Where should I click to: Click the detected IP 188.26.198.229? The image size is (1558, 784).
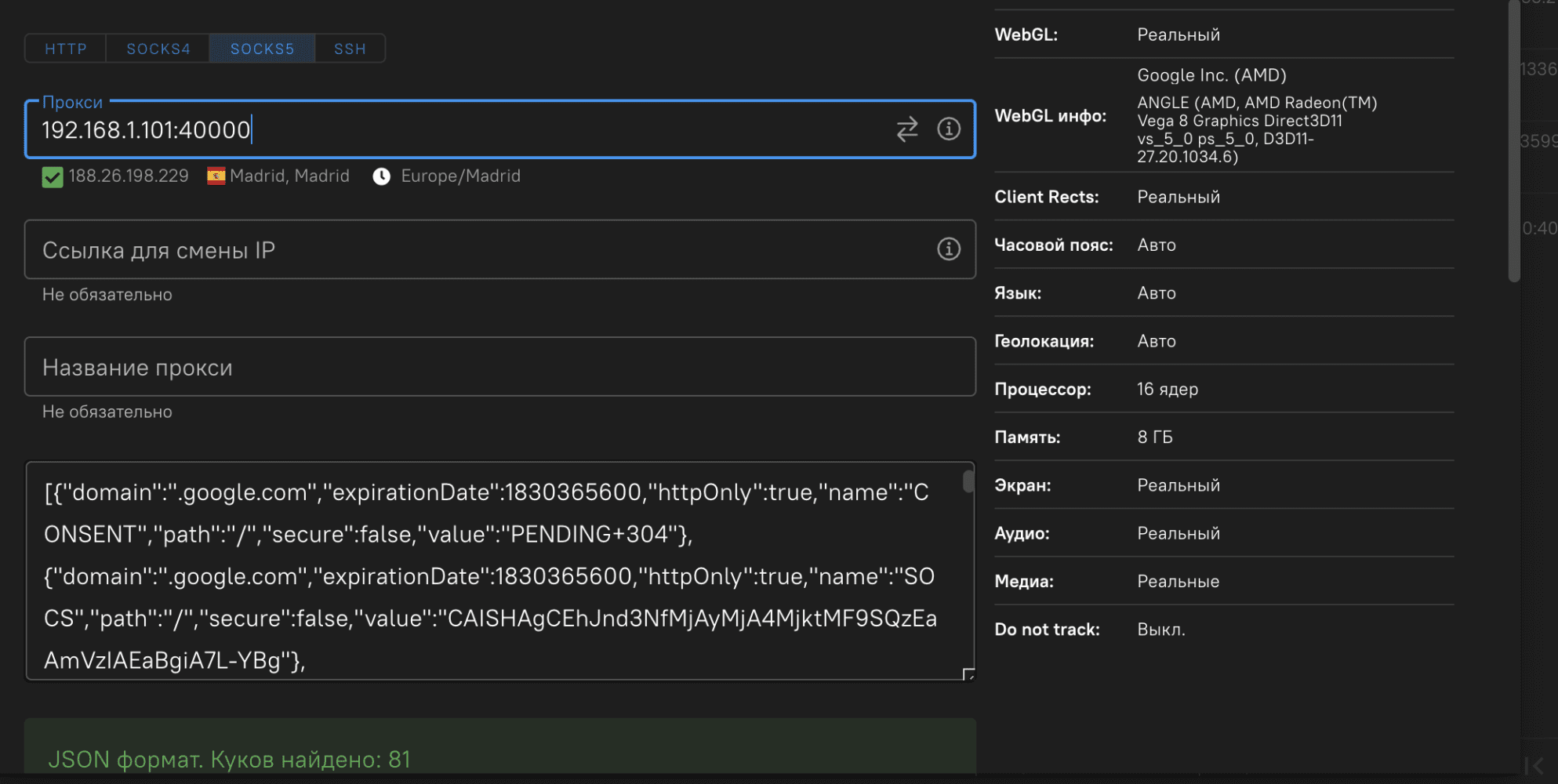point(129,176)
